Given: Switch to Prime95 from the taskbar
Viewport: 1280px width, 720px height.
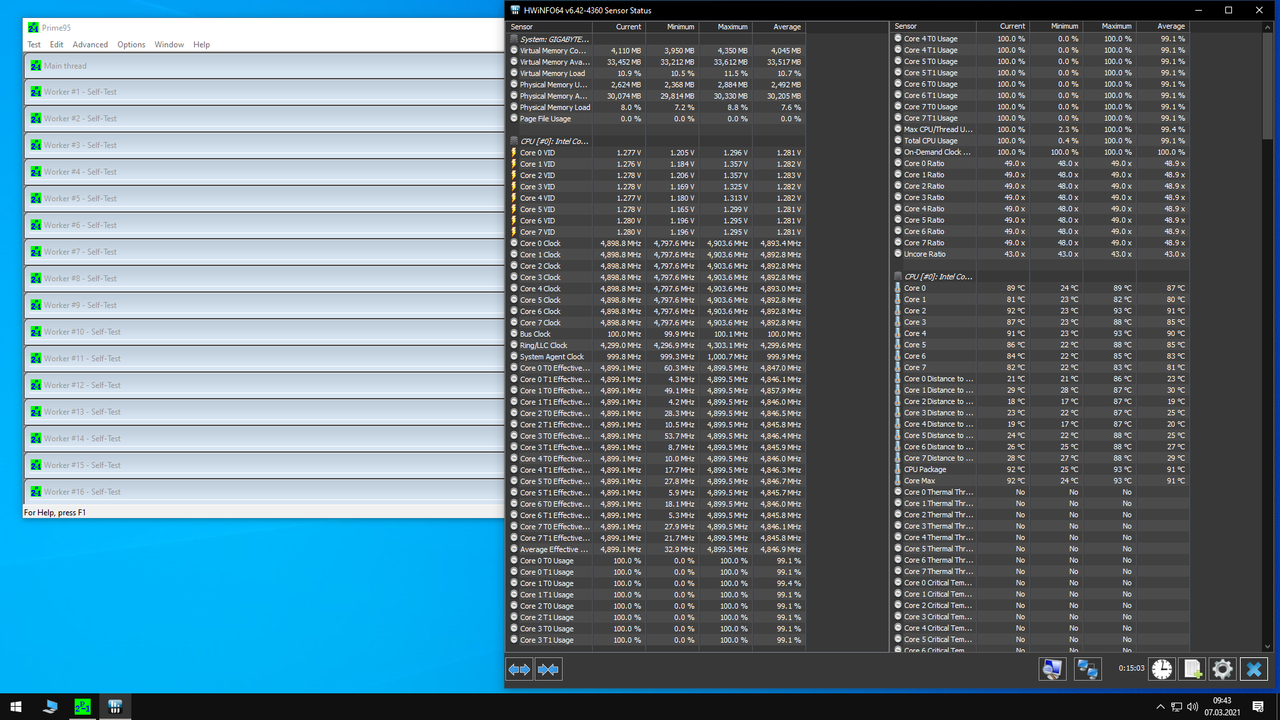Looking at the screenshot, I should point(83,707).
